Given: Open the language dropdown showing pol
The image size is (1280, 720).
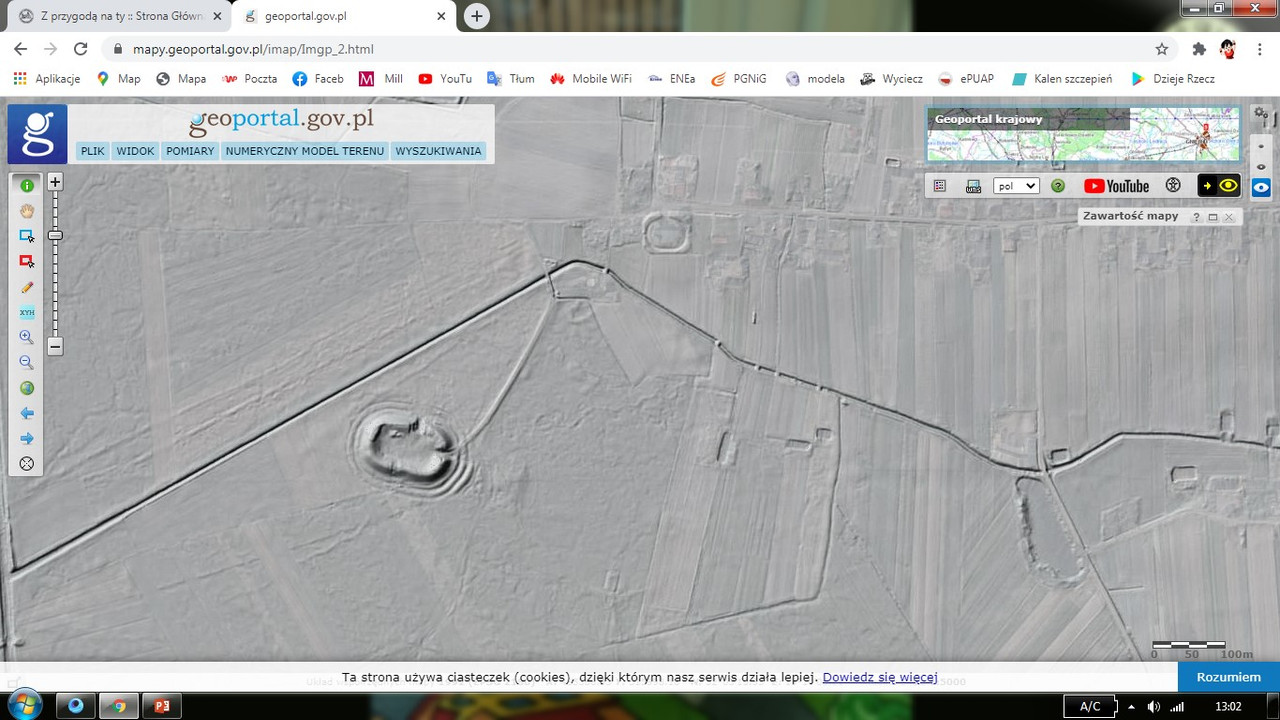Looking at the screenshot, I should point(1016,186).
